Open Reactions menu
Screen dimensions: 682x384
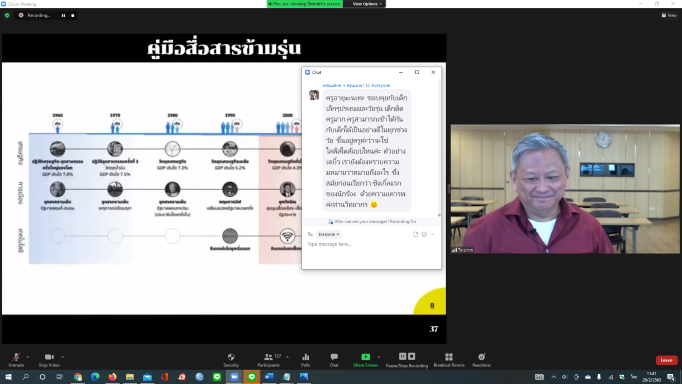click(x=481, y=360)
